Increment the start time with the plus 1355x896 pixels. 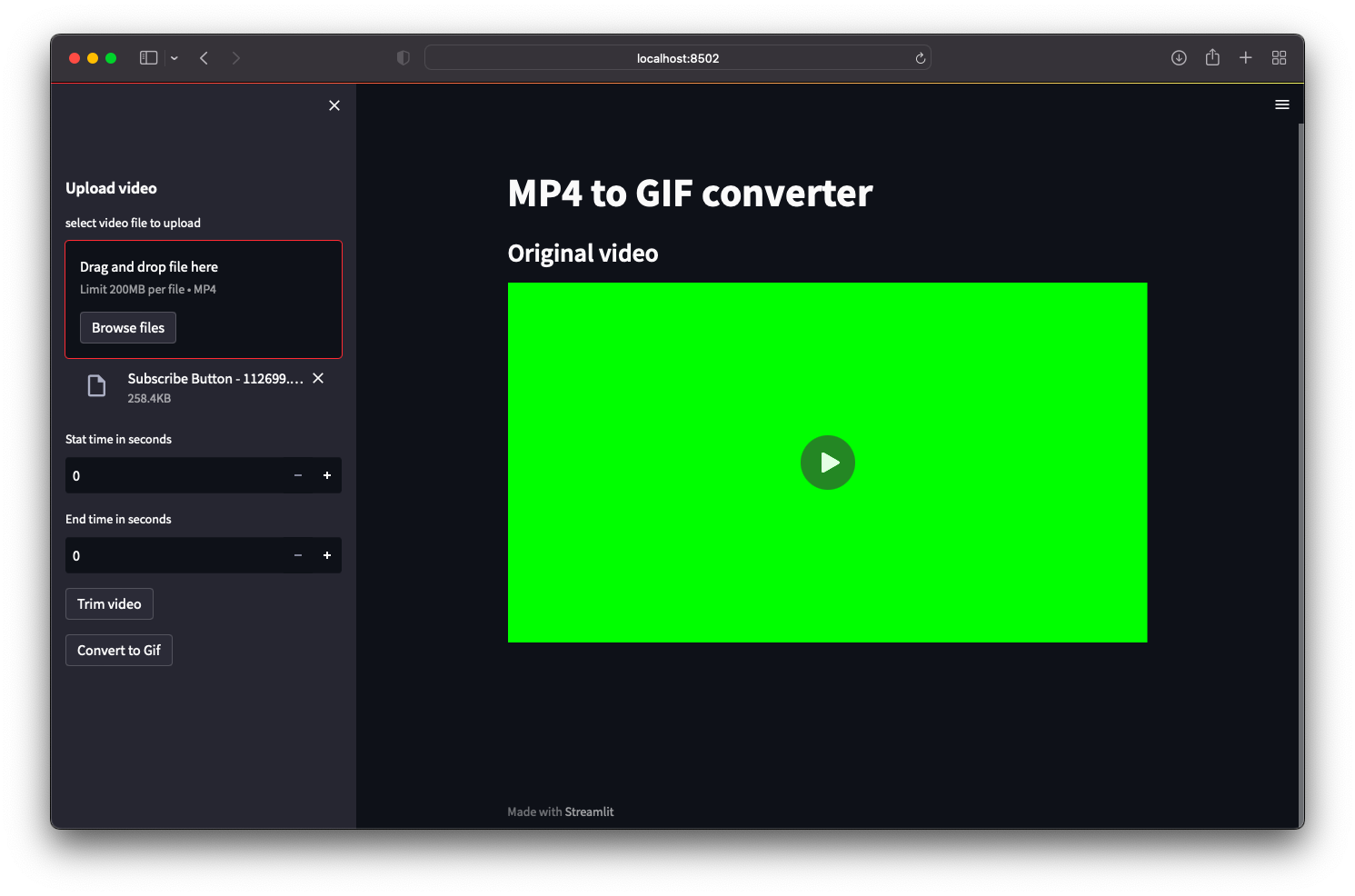pos(327,475)
